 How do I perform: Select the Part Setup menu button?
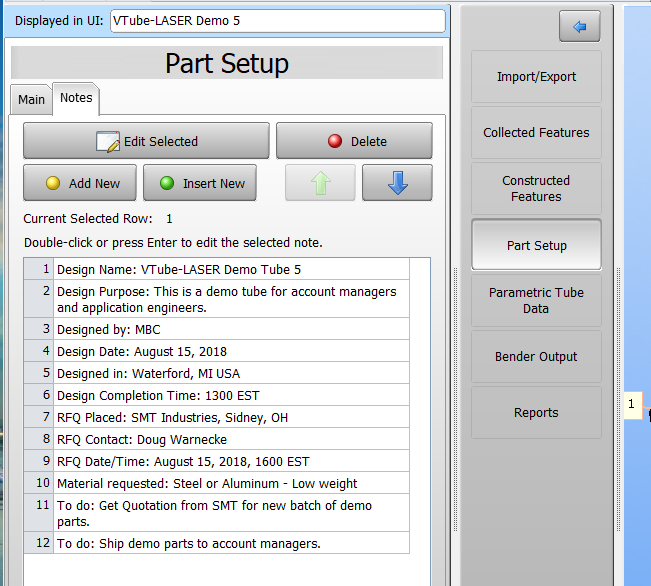536,245
